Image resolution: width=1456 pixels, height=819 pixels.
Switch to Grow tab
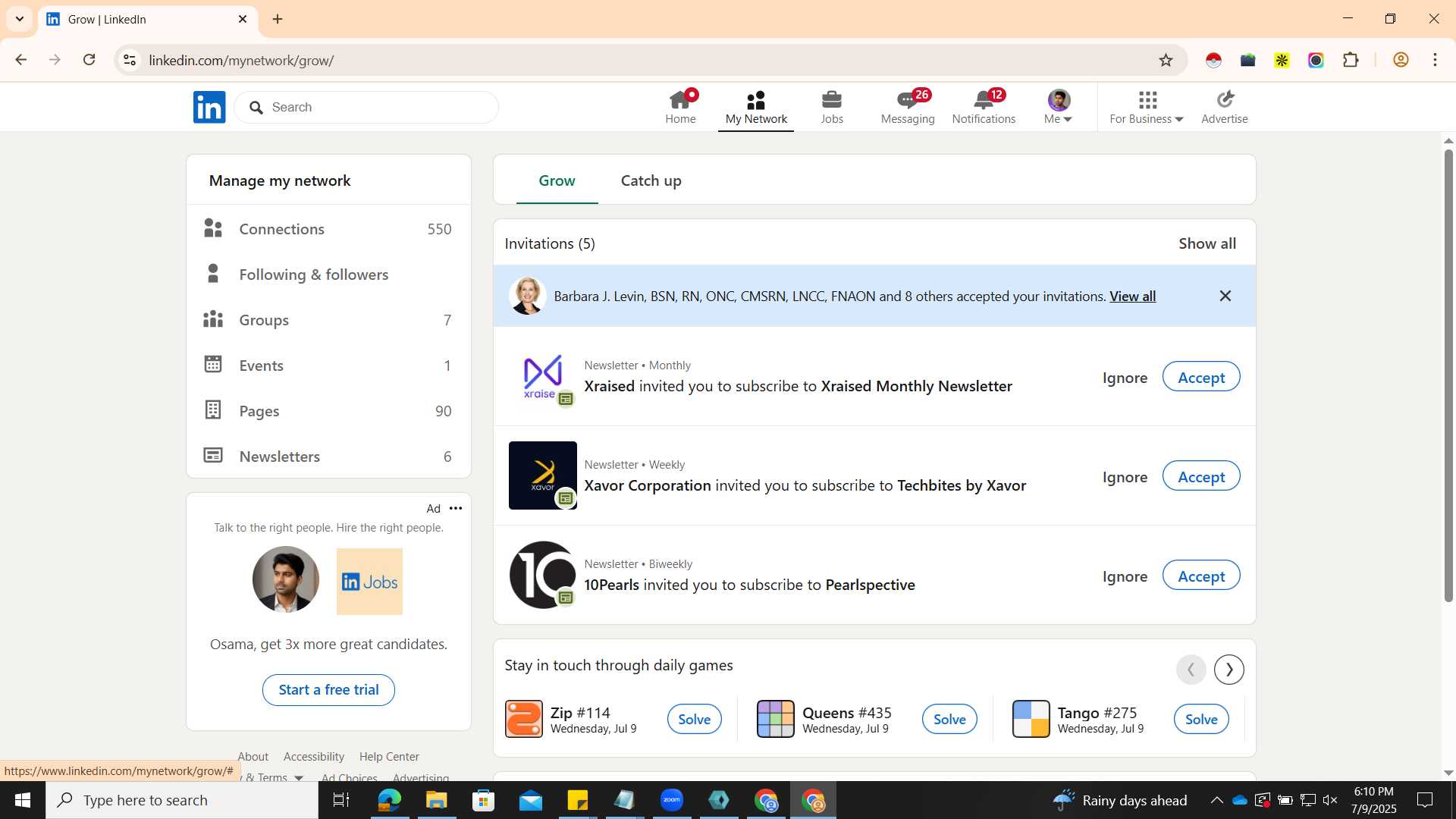tap(557, 180)
